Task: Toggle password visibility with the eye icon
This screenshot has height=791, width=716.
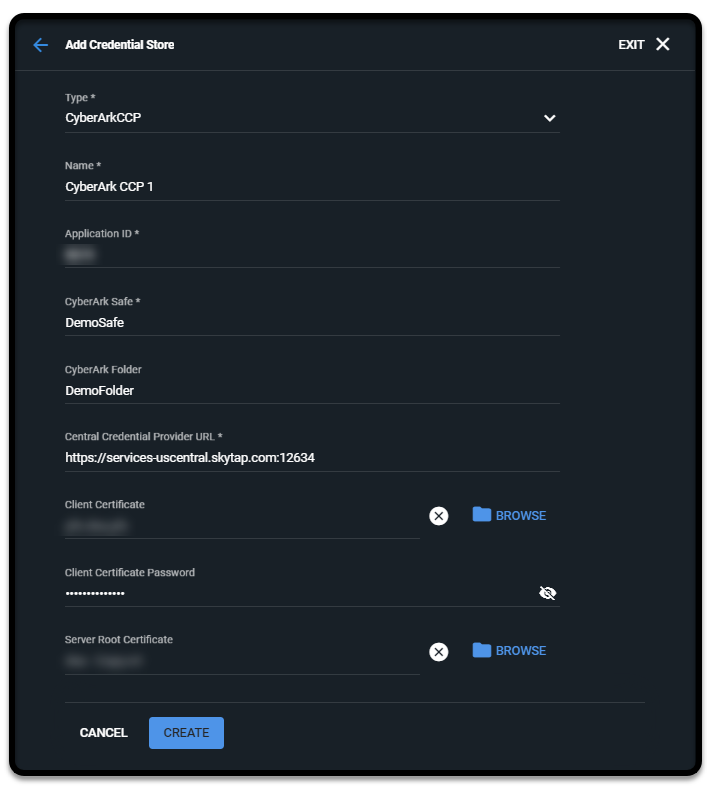Action: tap(547, 593)
